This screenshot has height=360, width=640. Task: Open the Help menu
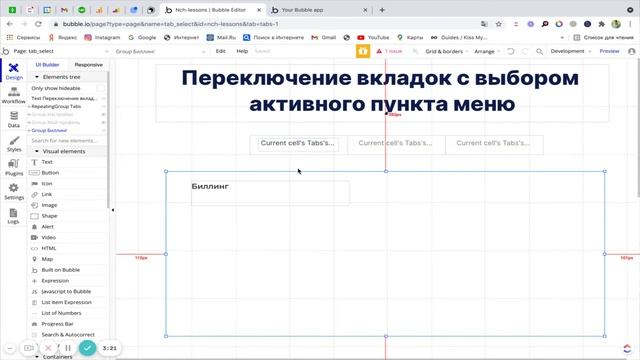[x=242, y=51]
